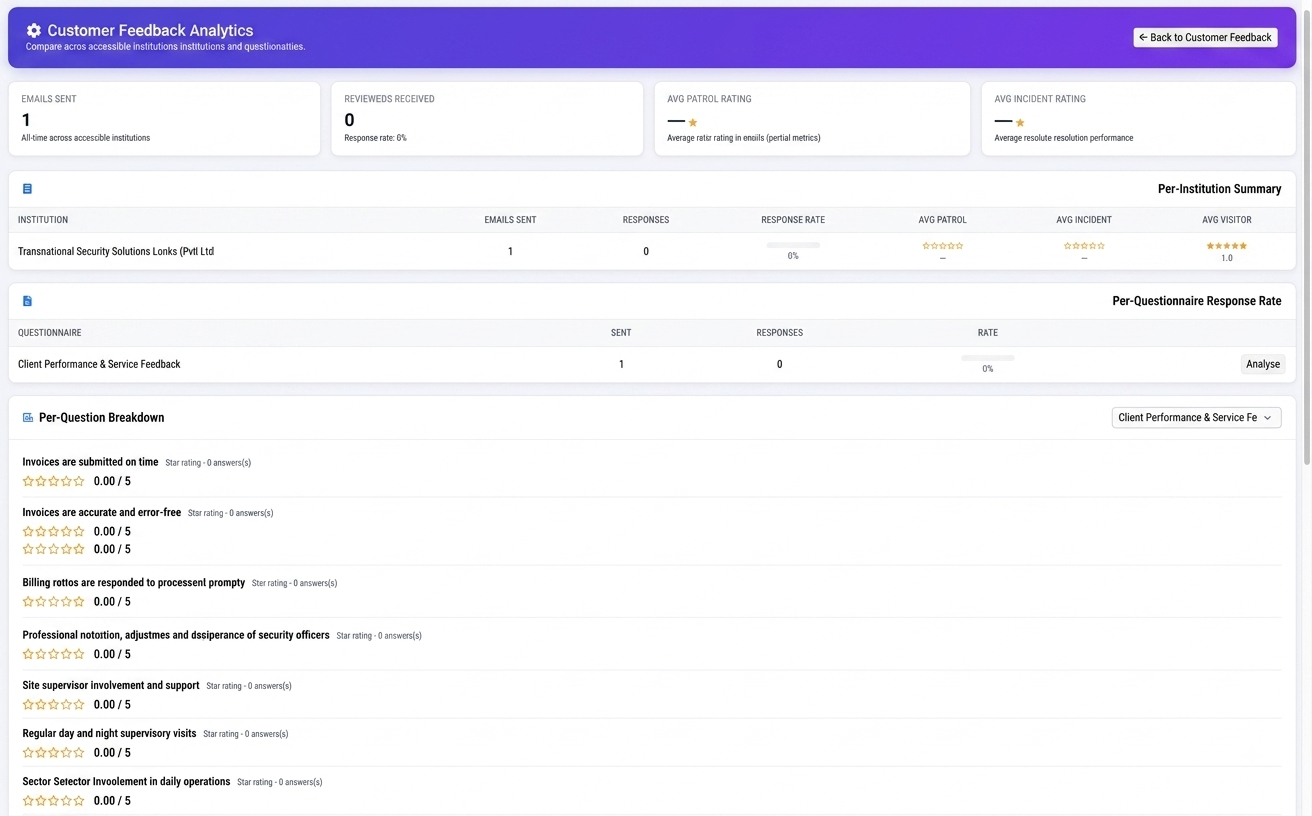Go back to Customer Feedback
Image resolution: width=1312 pixels, height=816 pixels.
click(x=1205, y=37)
